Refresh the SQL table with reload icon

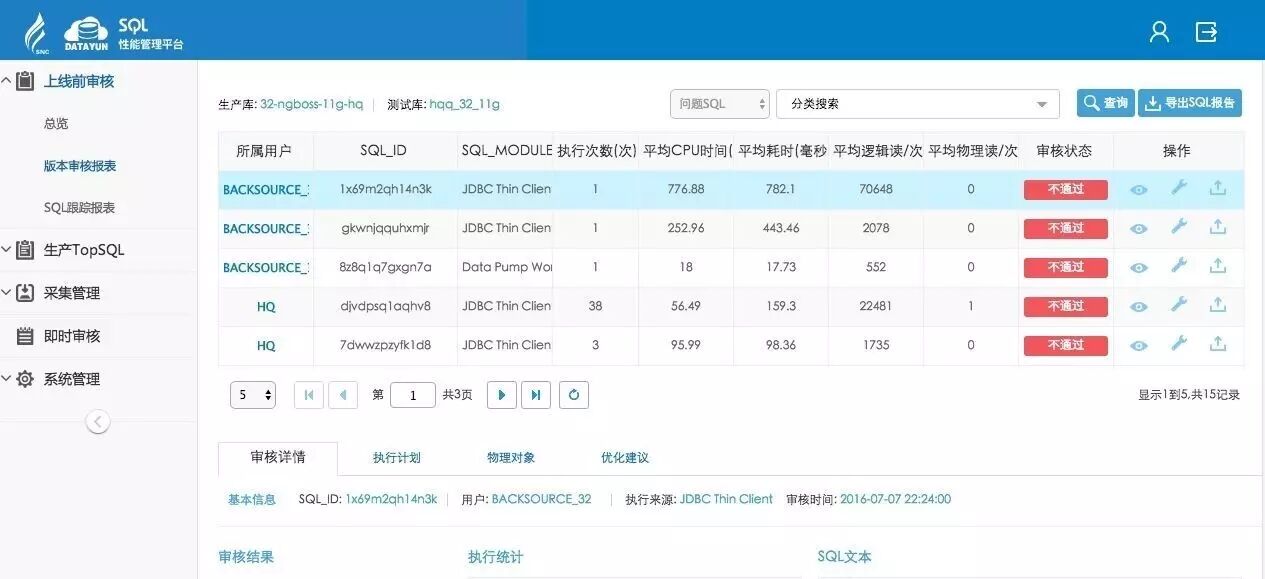tap(574, 395)
